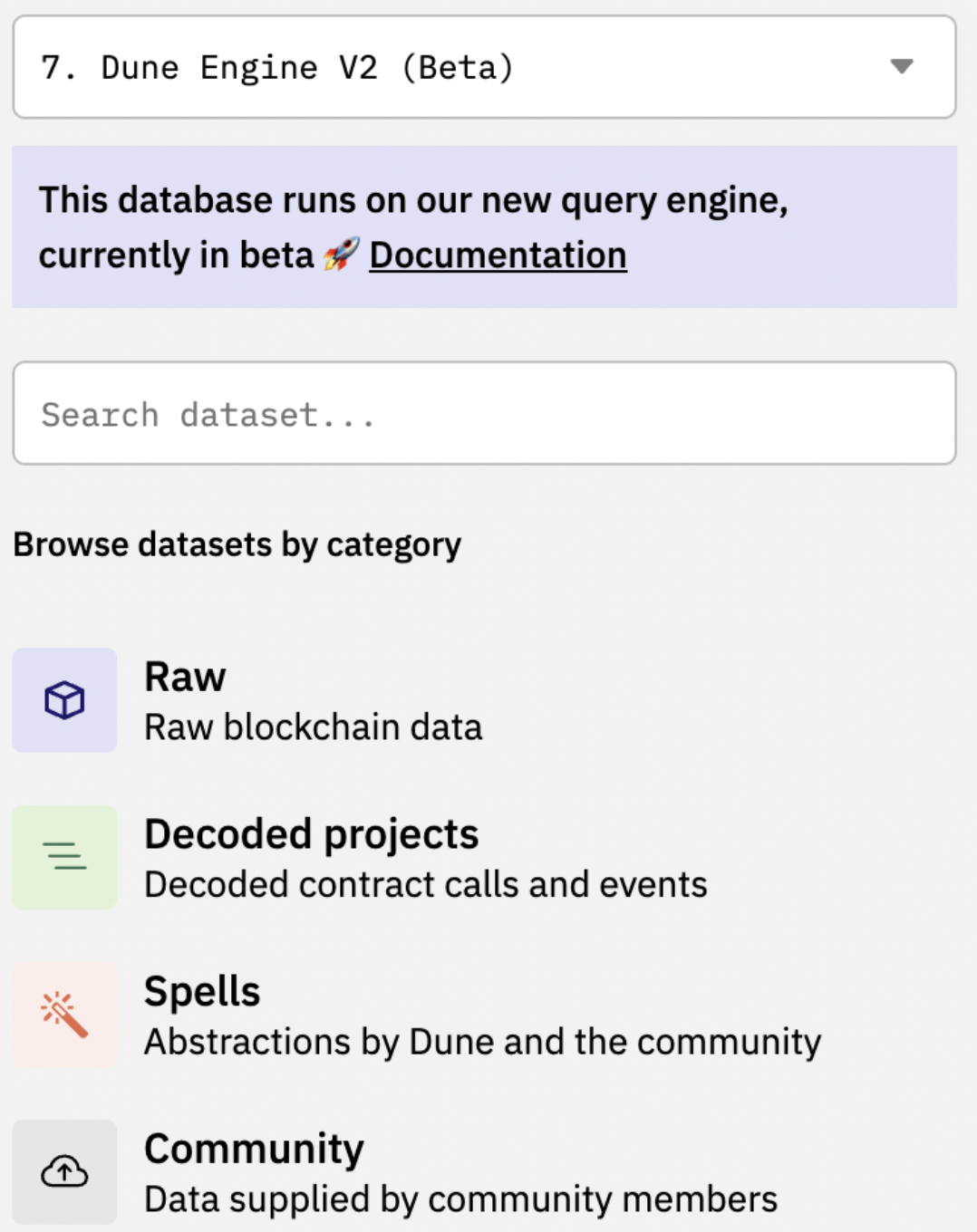Click the Spells magic wand icon
This screenshot has height=1232, width=977.
click(64, 1015)
